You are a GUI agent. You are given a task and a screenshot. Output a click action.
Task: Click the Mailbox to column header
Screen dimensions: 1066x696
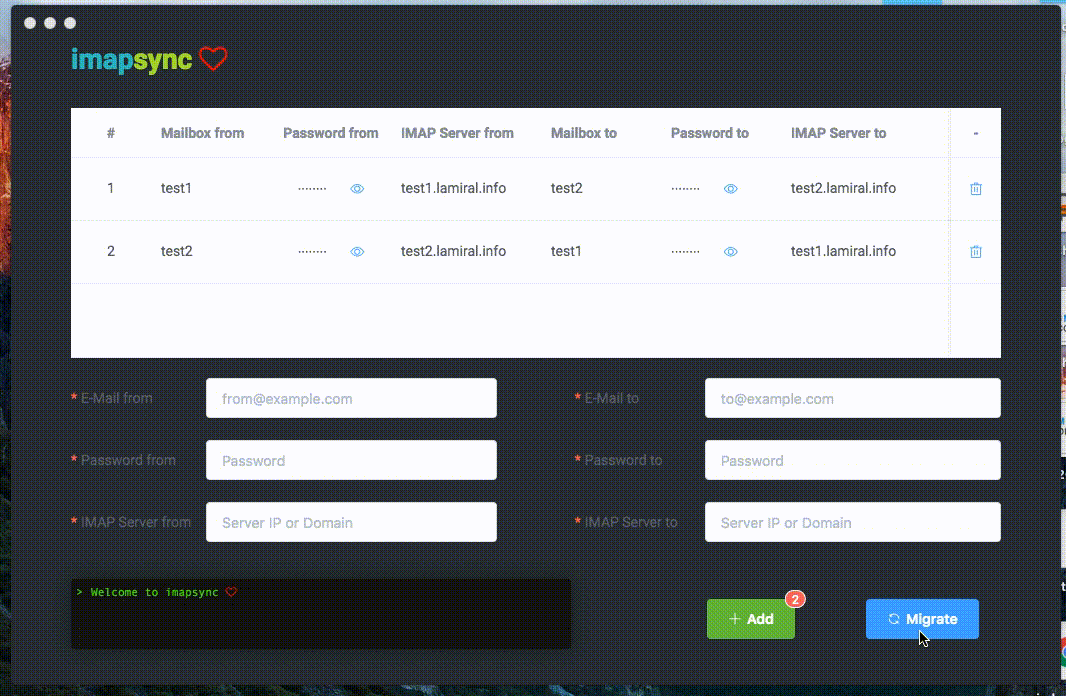pos(583,133)
